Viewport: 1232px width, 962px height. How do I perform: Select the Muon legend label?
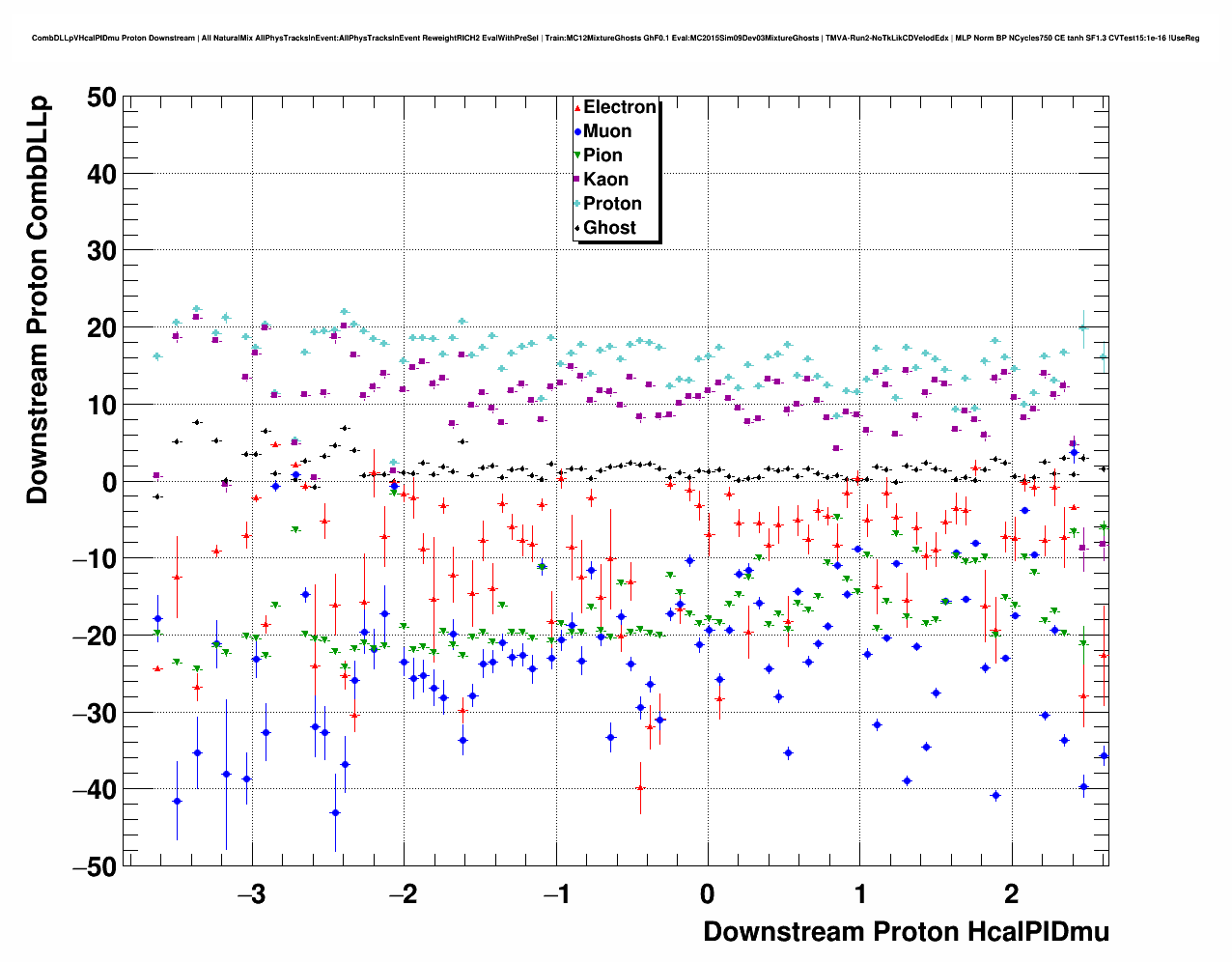(x=607, y=131)
